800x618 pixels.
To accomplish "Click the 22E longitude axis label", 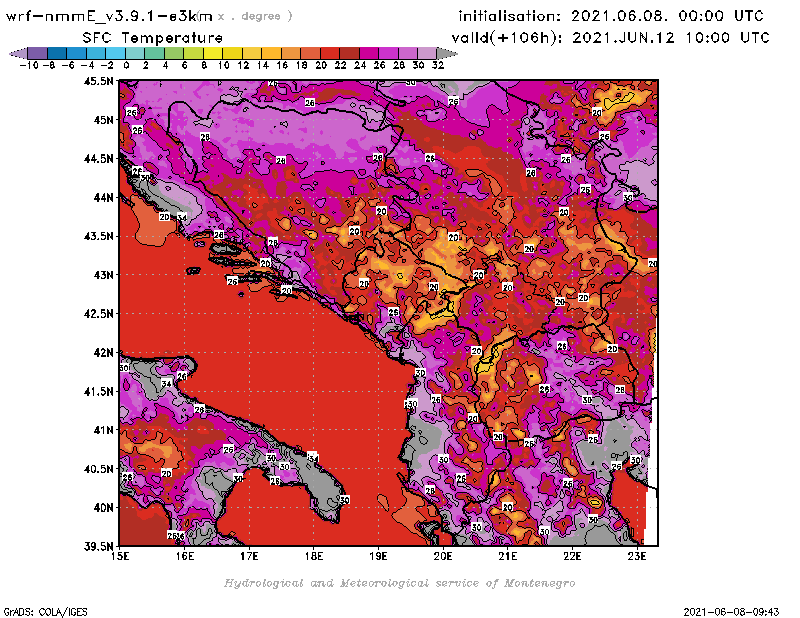I will coord(572,556).
